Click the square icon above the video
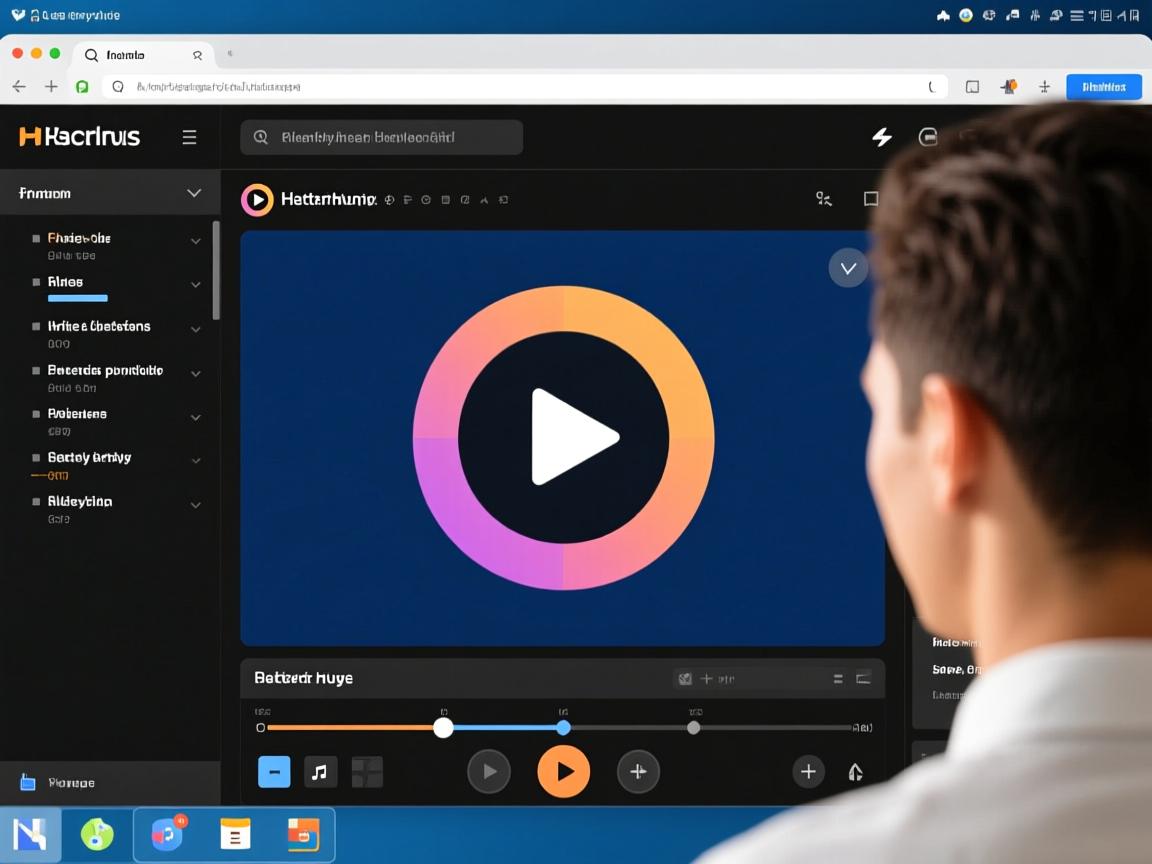 871,199
